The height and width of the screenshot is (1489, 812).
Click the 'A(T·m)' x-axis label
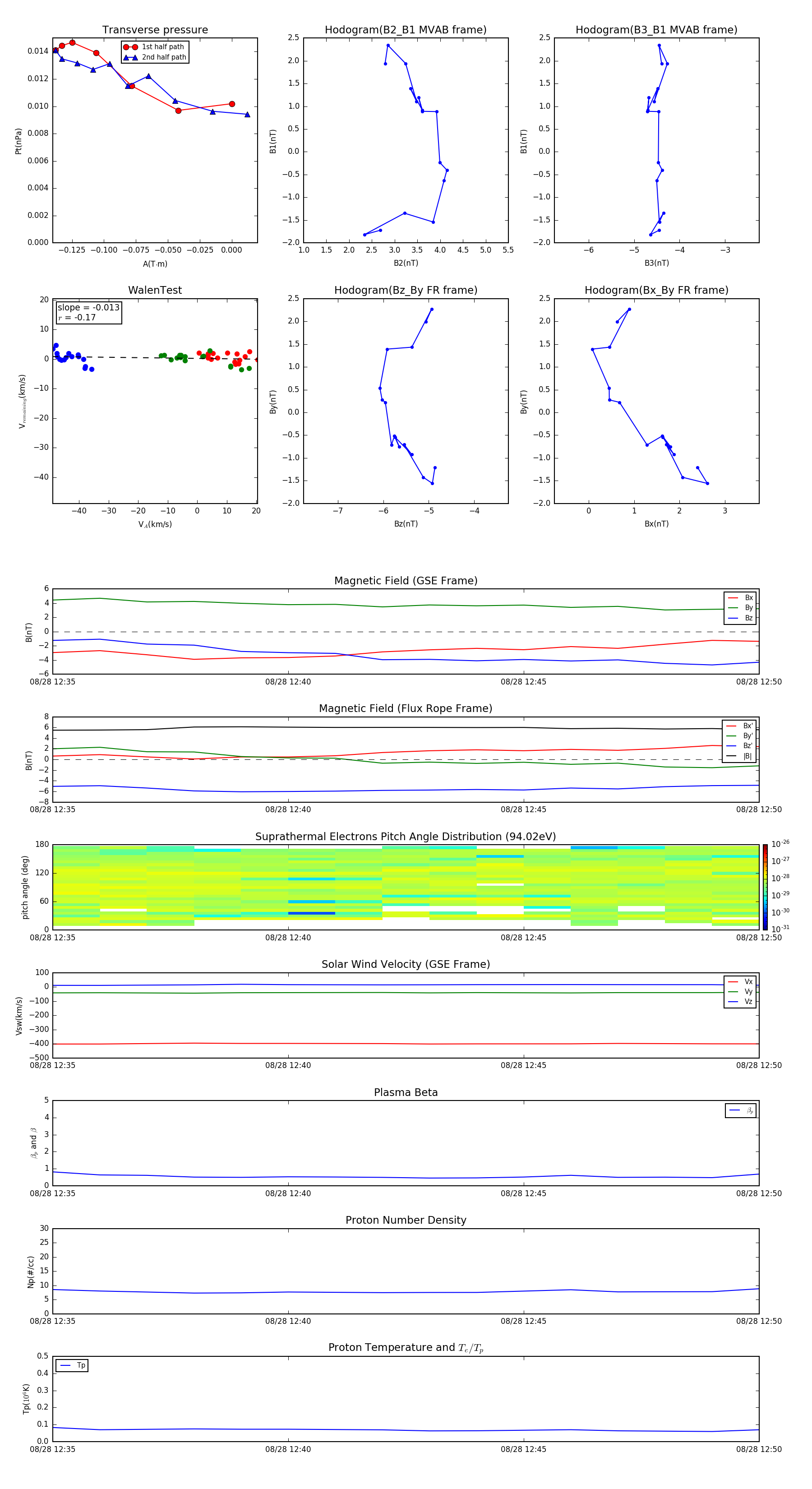coord(155,264)
